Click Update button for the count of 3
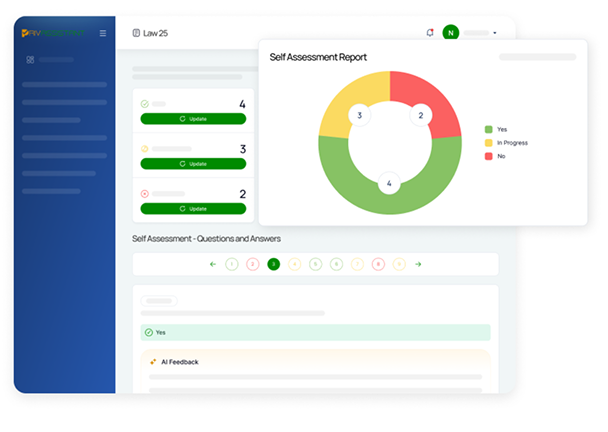Viewport: 608px width, 432px height. tap(193, 163)
